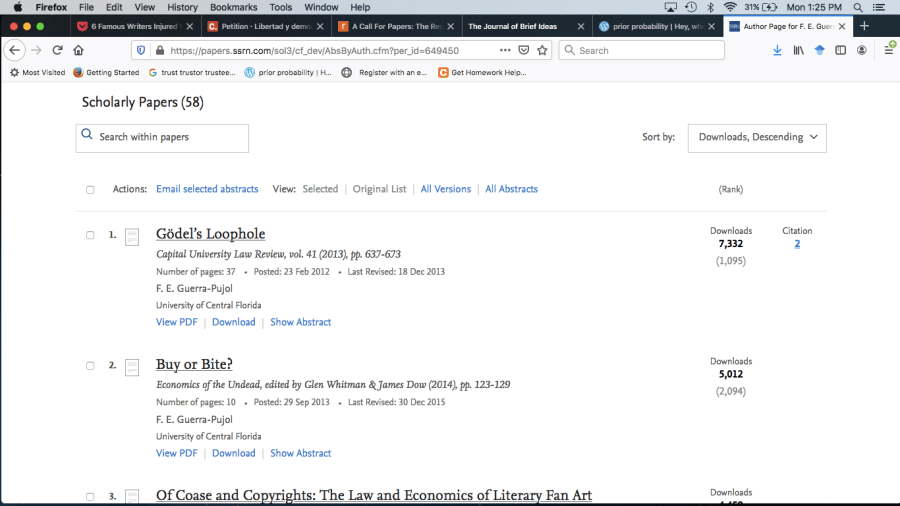The width and height of the screenshot is (900, 506).
Task: Open the Library icon in the toolbar
Action: pyautogui.click(x=798, y=50)
